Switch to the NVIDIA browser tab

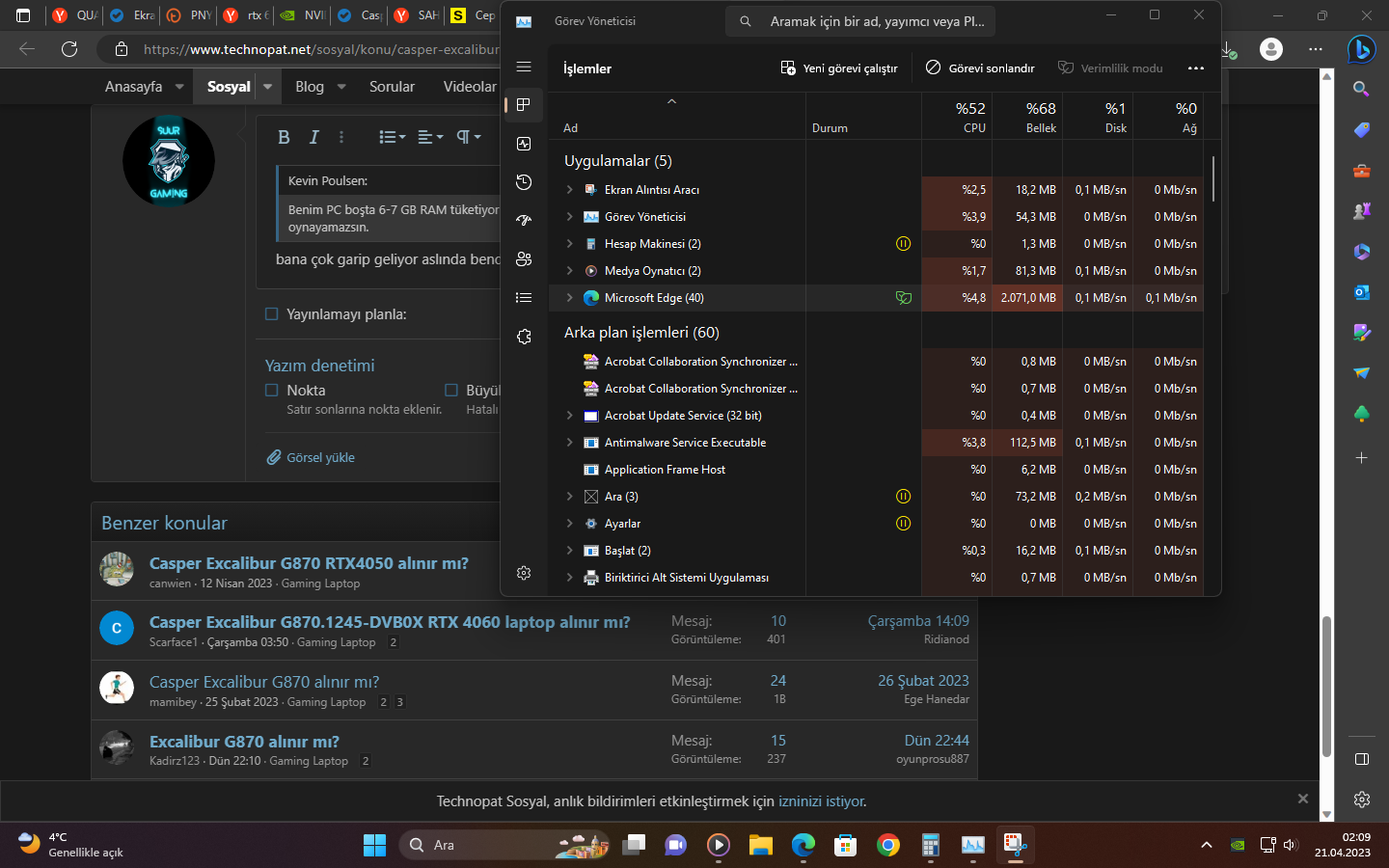point(304,15)
